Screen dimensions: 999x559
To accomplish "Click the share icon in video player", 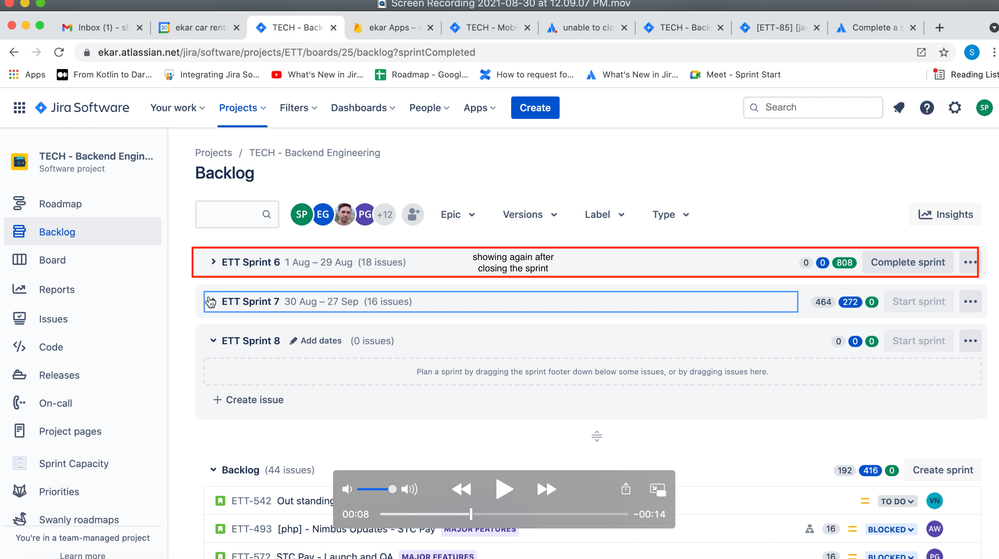I will tap(626, 489).
